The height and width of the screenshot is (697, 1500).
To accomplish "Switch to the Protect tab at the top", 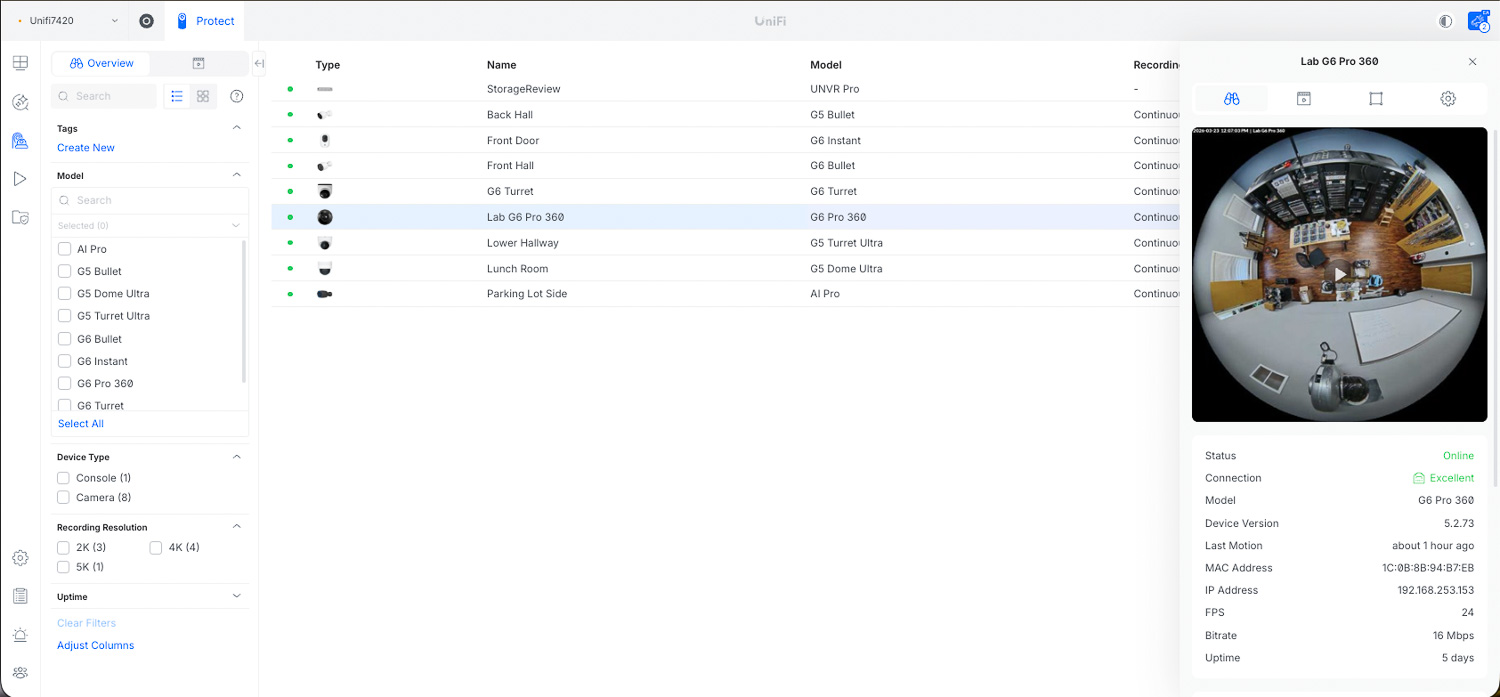I will (x=205, y=20).
